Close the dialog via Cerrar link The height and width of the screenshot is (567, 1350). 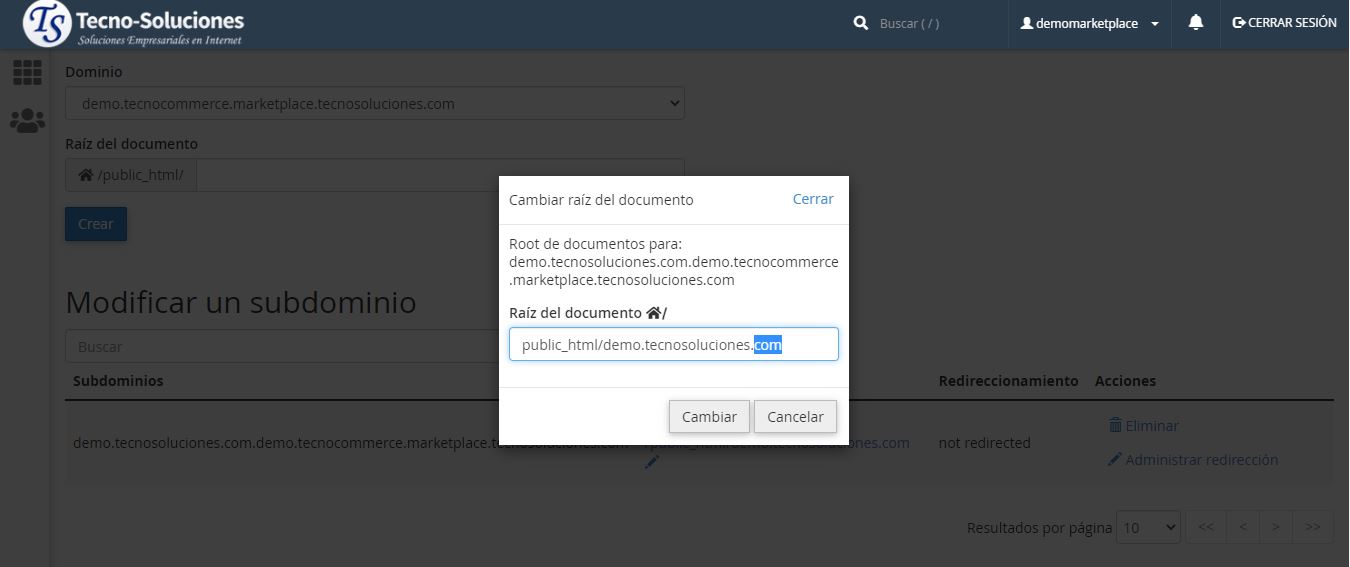(x=812, y=199)
